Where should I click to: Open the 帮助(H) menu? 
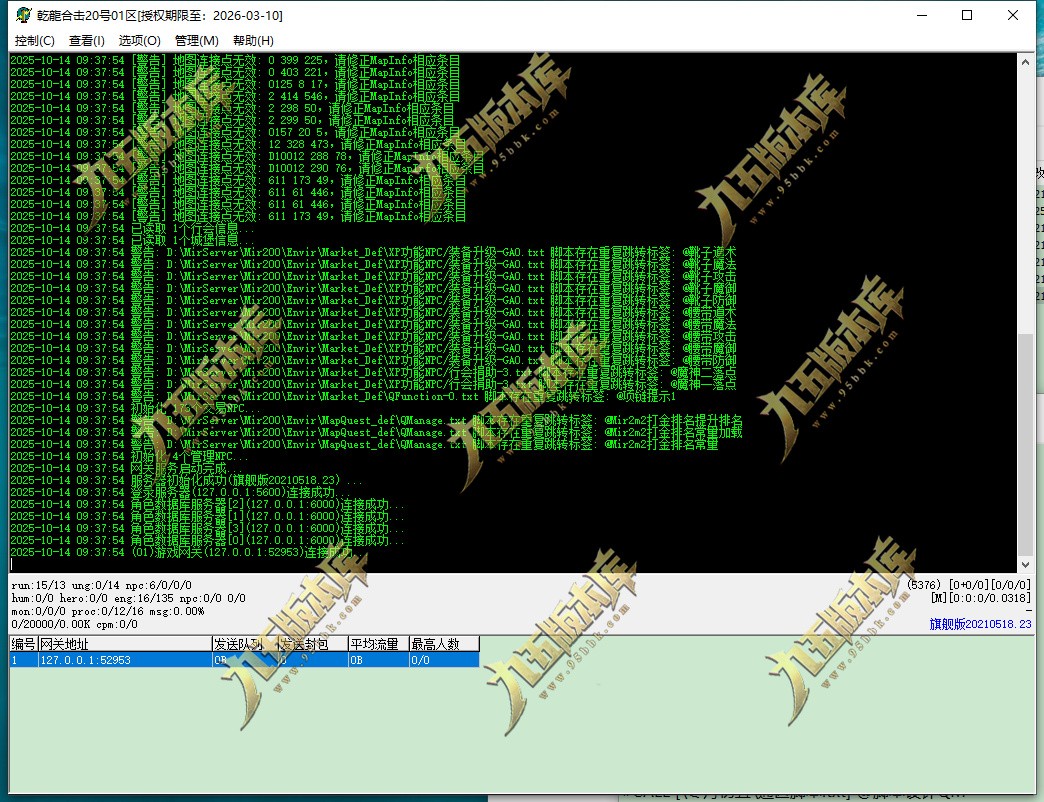point(253,41)
